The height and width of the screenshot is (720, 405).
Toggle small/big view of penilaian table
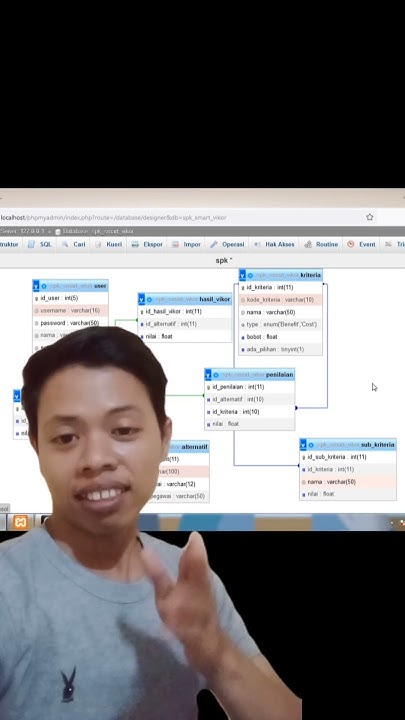coord(208,375)
